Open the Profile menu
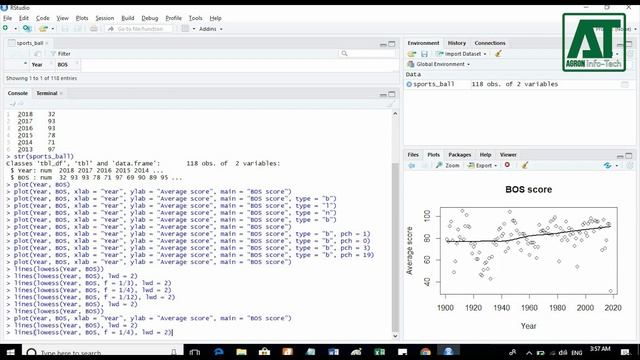 pos(173,18)
